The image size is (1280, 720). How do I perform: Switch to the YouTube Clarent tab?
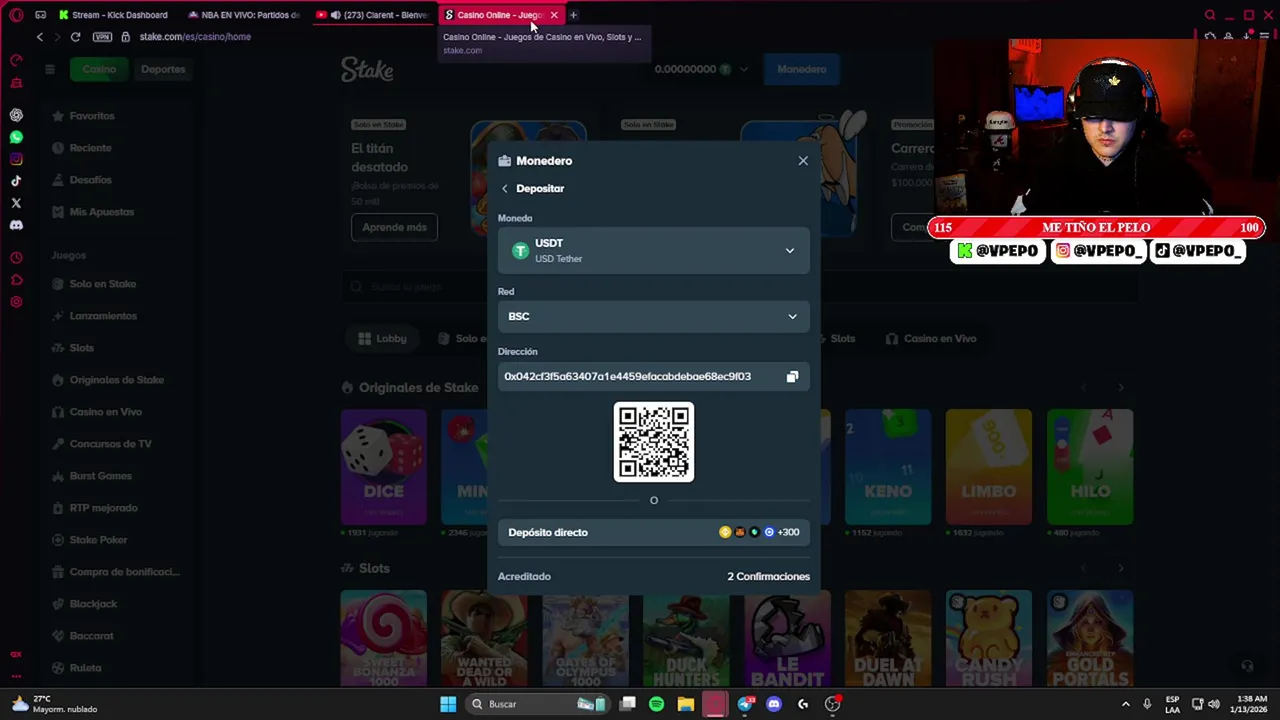(x=372, y=15)
